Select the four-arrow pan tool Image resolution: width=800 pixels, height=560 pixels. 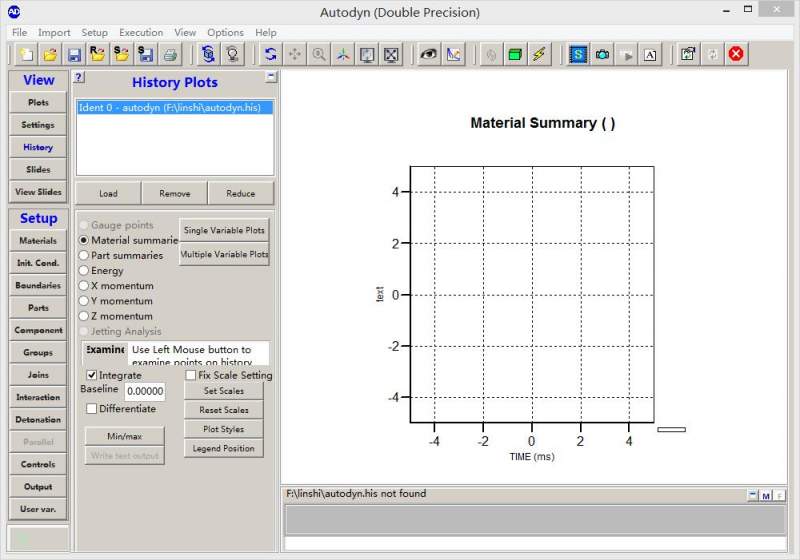click(x=294, y=55)
